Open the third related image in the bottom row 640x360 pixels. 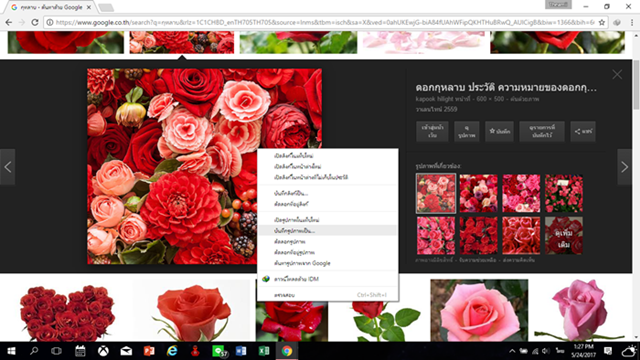coord(521,236)
